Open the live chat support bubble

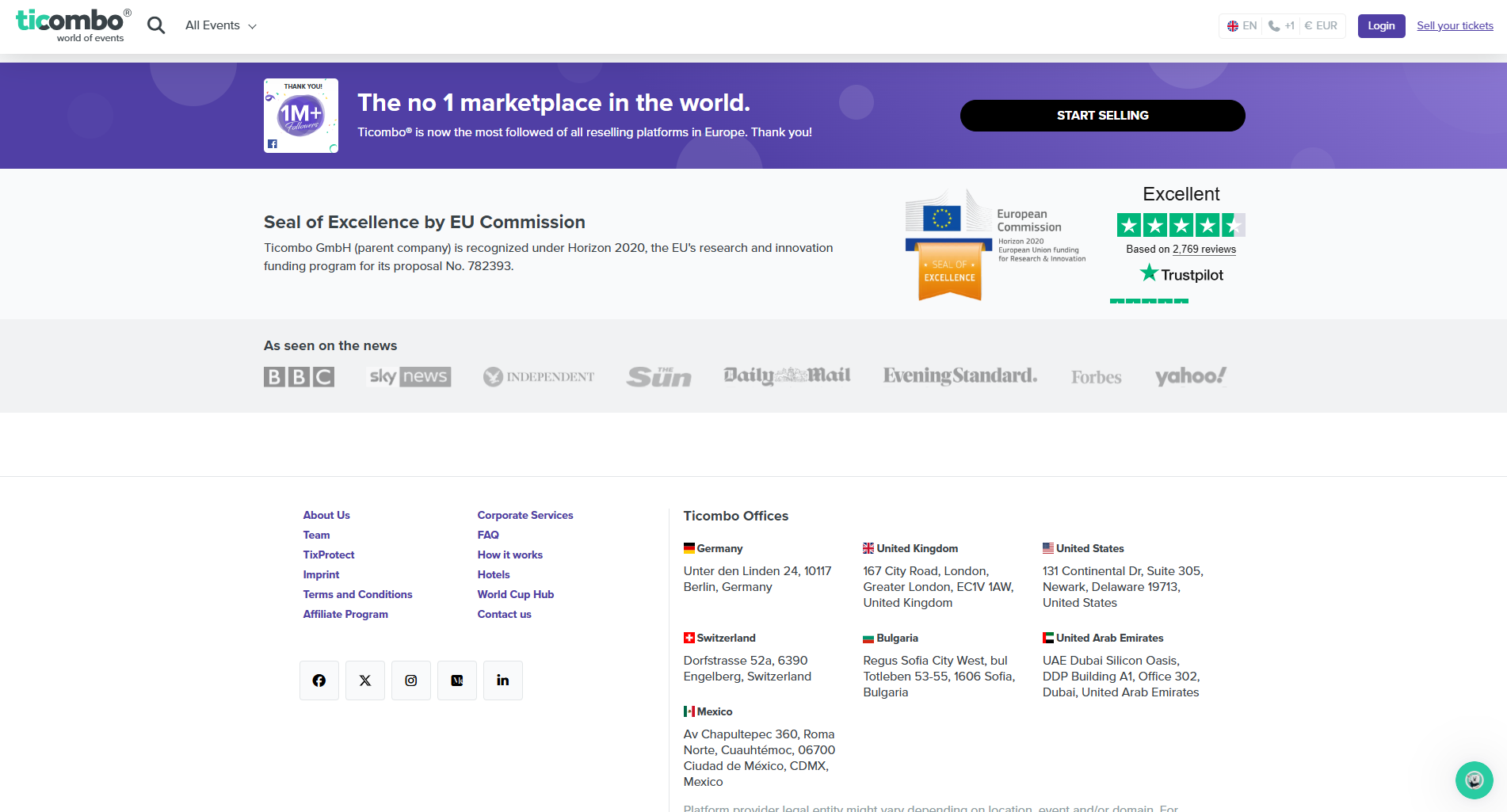[x=1474, y=780]
